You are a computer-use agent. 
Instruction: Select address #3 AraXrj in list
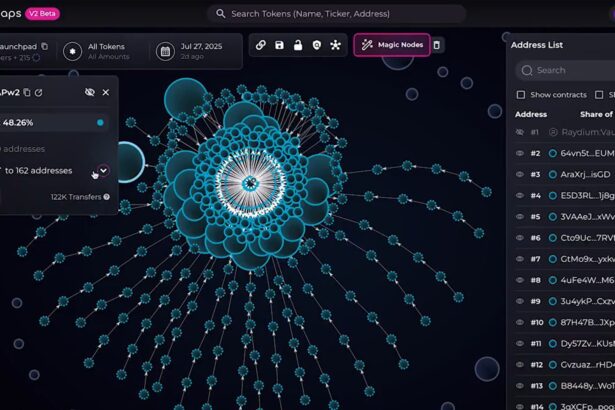(x=586, y=174)
